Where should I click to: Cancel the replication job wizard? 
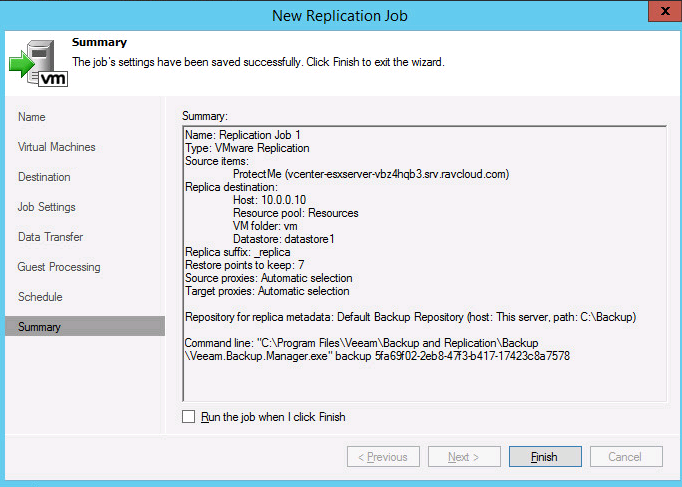tap(625, 457)
